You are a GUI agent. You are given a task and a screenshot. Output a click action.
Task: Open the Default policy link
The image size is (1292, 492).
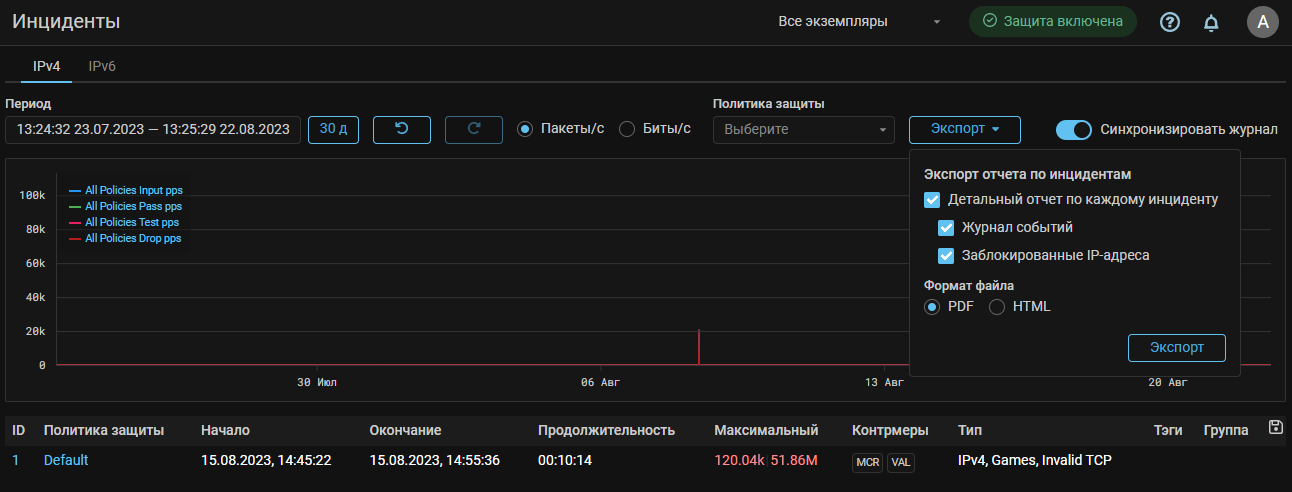pyautogui.click(x=66, y=460)
